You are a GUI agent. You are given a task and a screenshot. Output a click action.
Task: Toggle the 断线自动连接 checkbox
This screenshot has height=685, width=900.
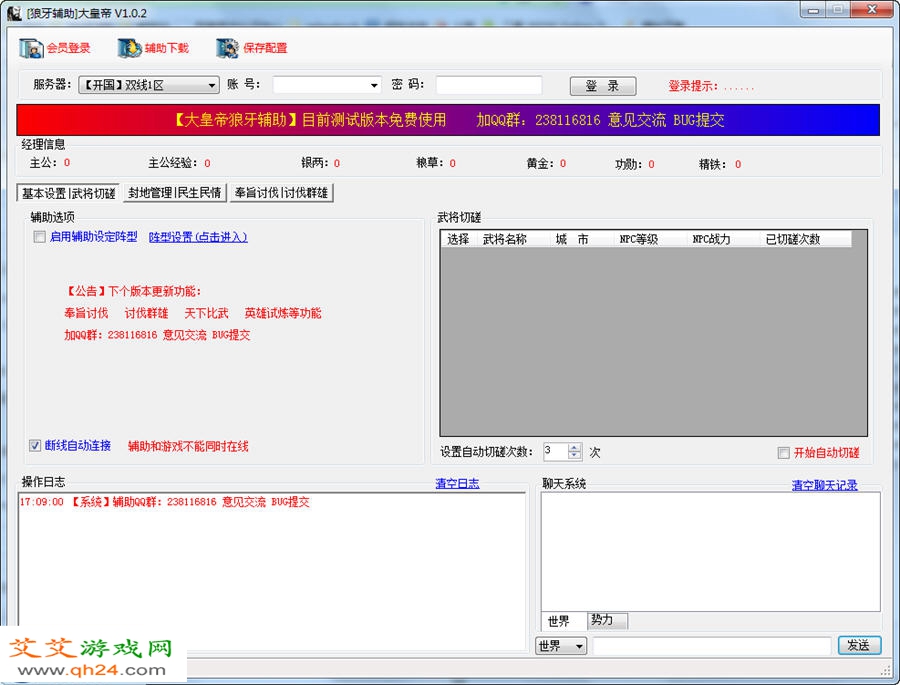coord(36,446)
